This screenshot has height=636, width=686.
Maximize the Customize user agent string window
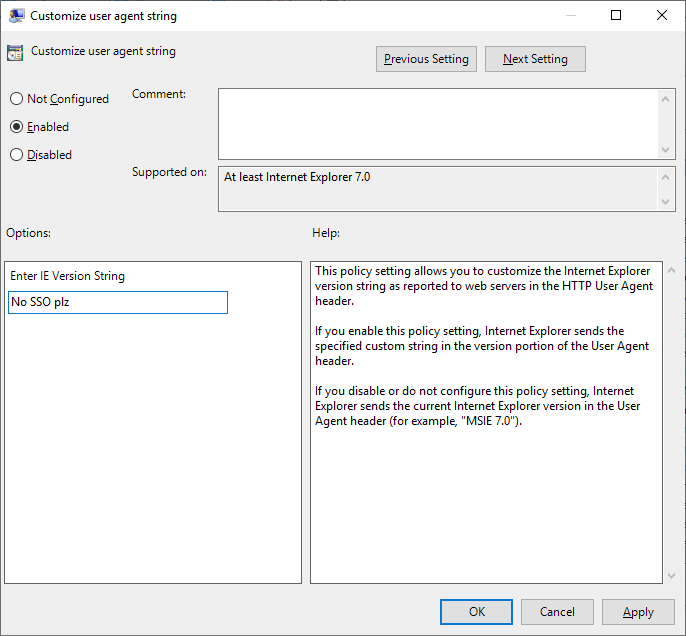(x=616, y=15)
